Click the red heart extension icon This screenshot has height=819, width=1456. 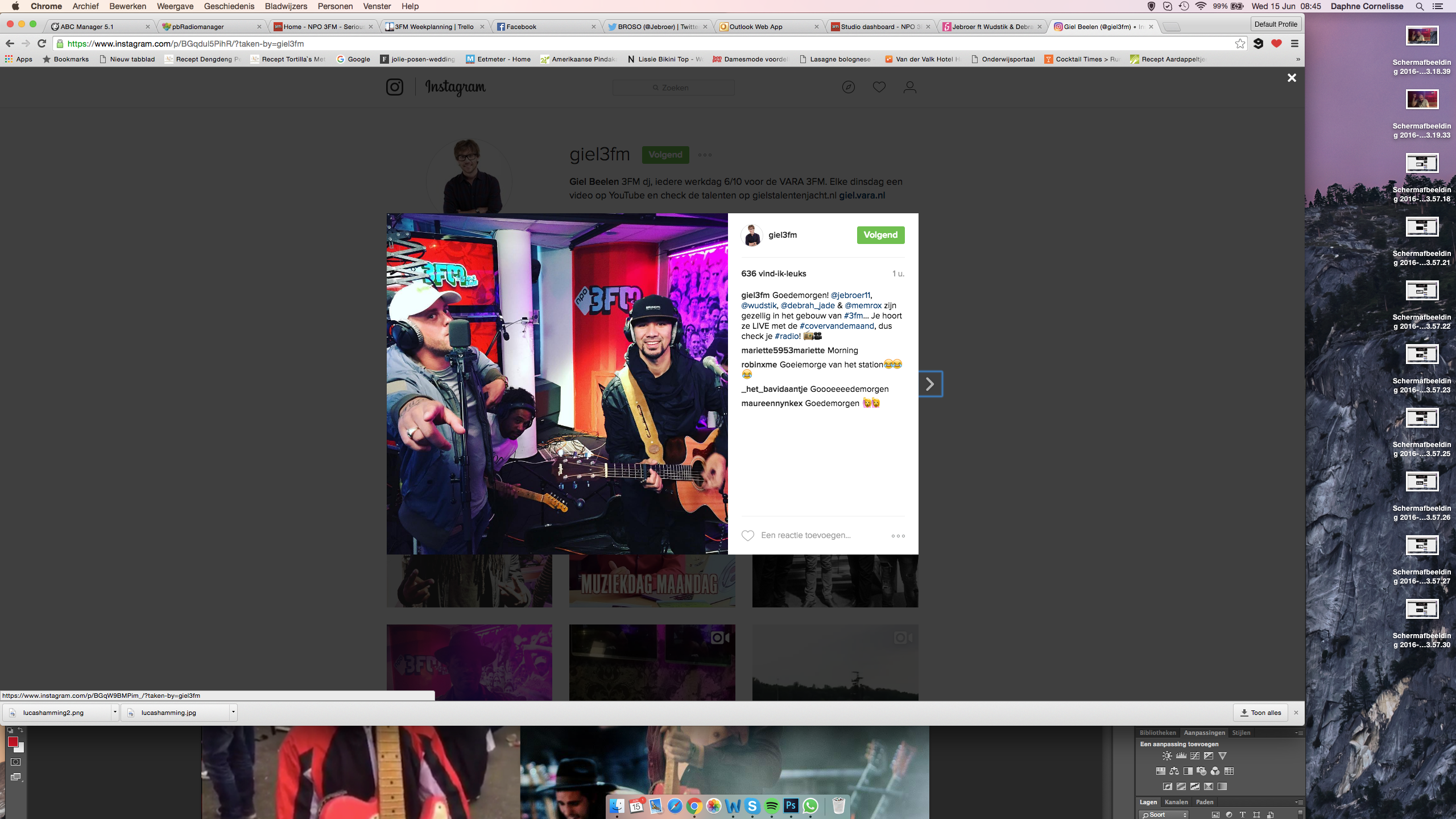click(1276, 44)
